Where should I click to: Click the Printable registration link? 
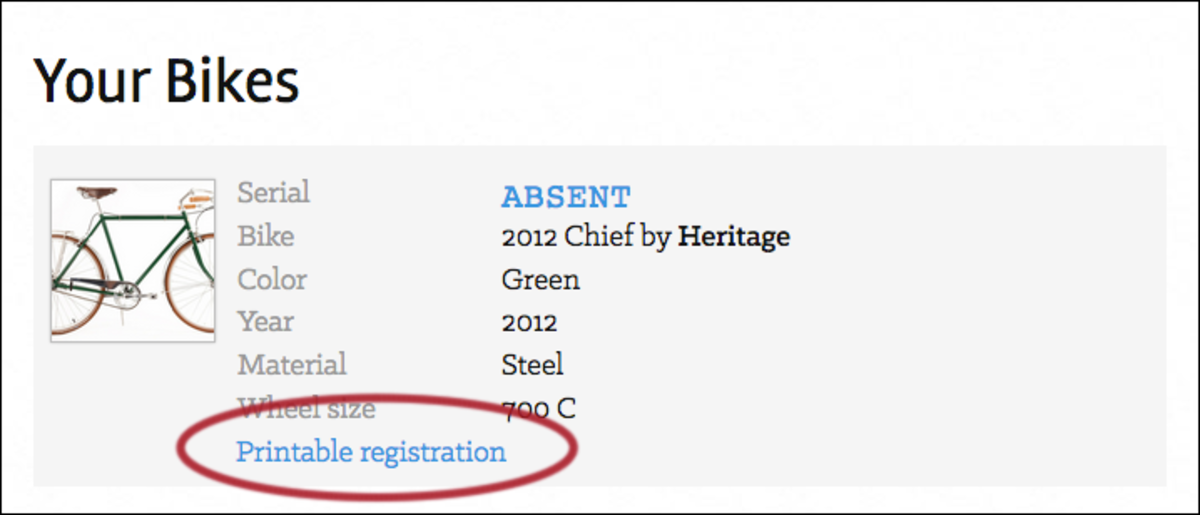pos(371,452)
